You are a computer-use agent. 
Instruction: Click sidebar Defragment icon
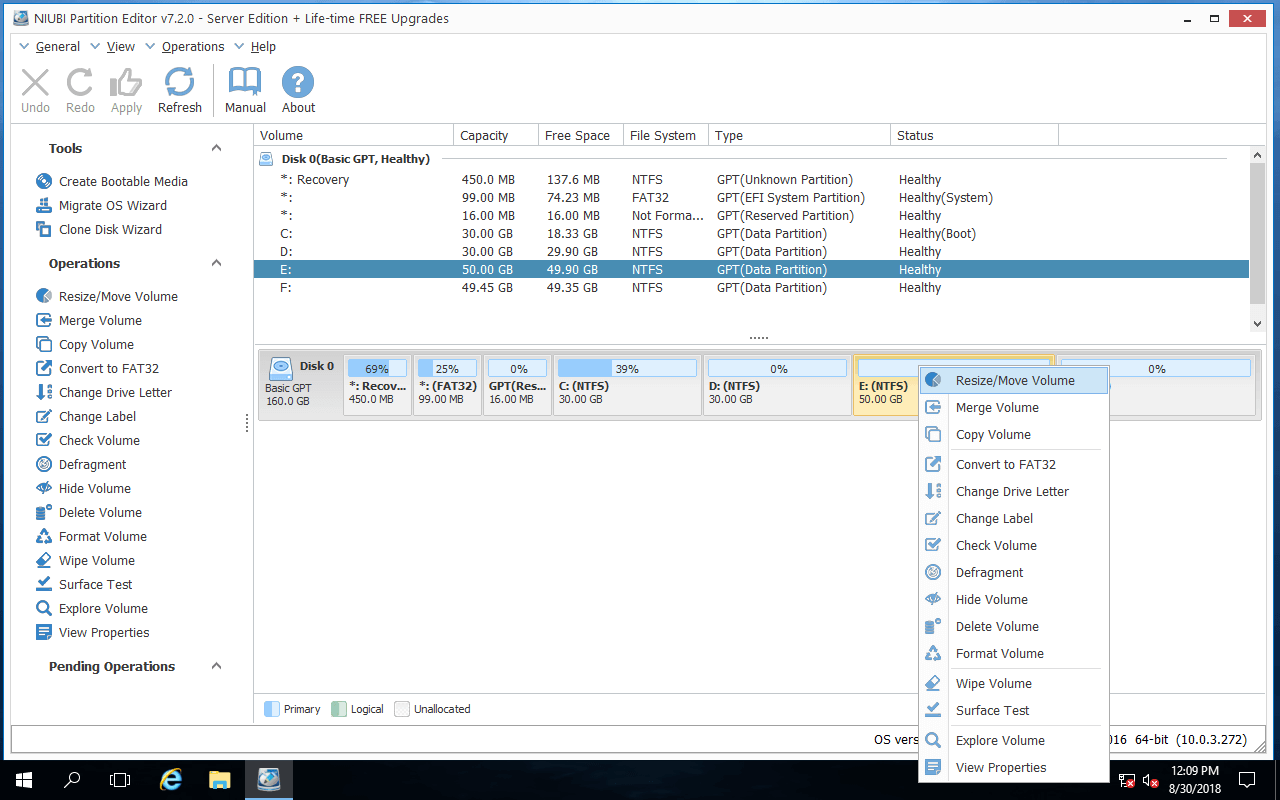click(x=43, y=464)
